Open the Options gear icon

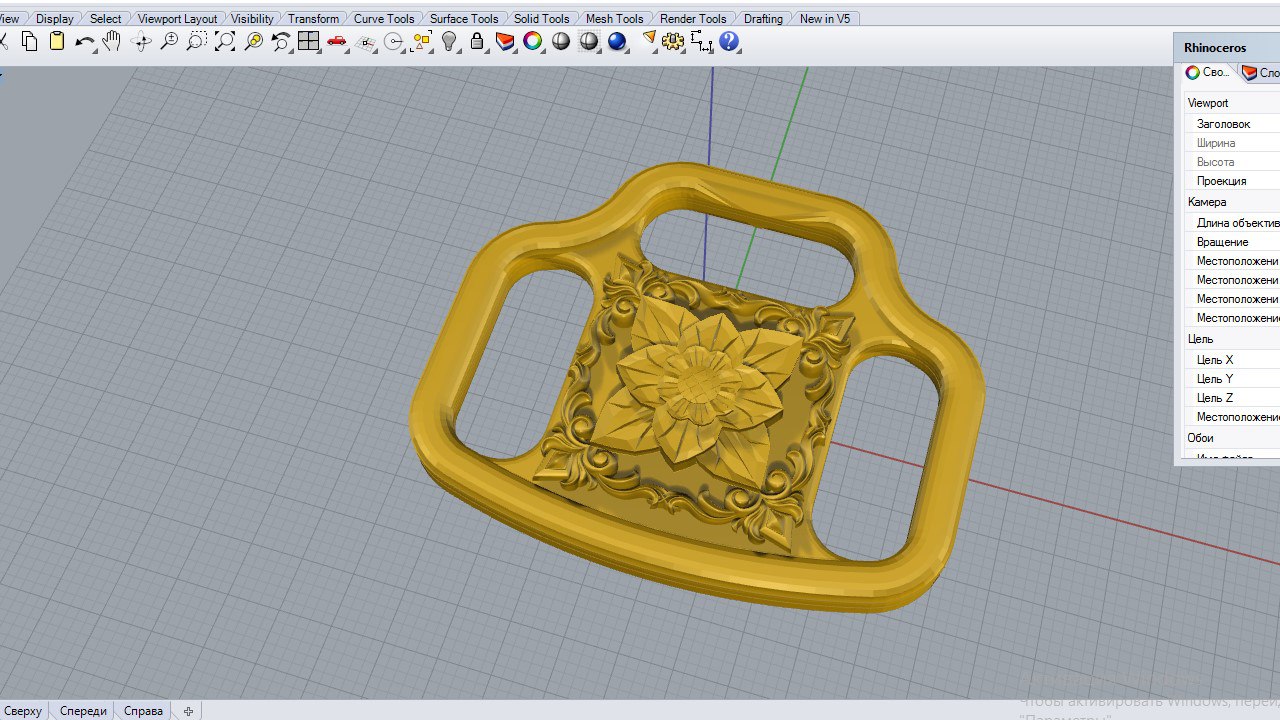673,42
